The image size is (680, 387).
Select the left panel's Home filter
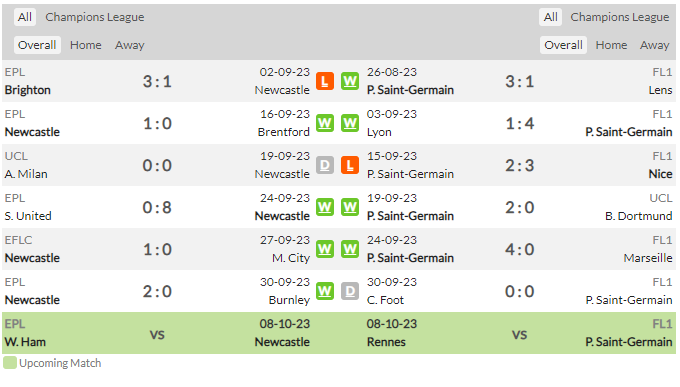(86, 45)
